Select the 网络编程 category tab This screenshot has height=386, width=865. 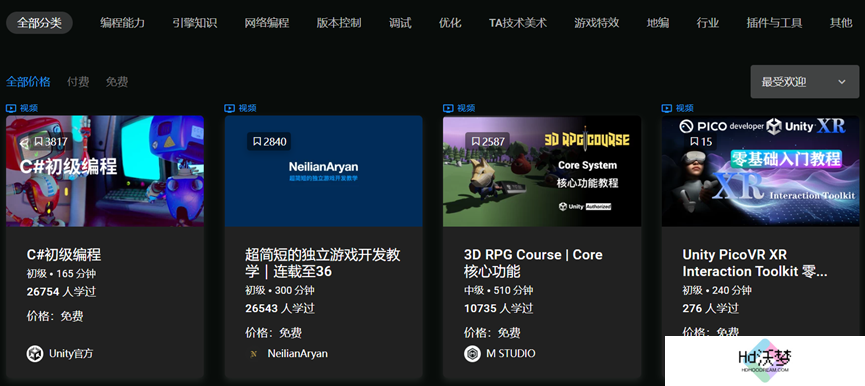tap(266, 23)
